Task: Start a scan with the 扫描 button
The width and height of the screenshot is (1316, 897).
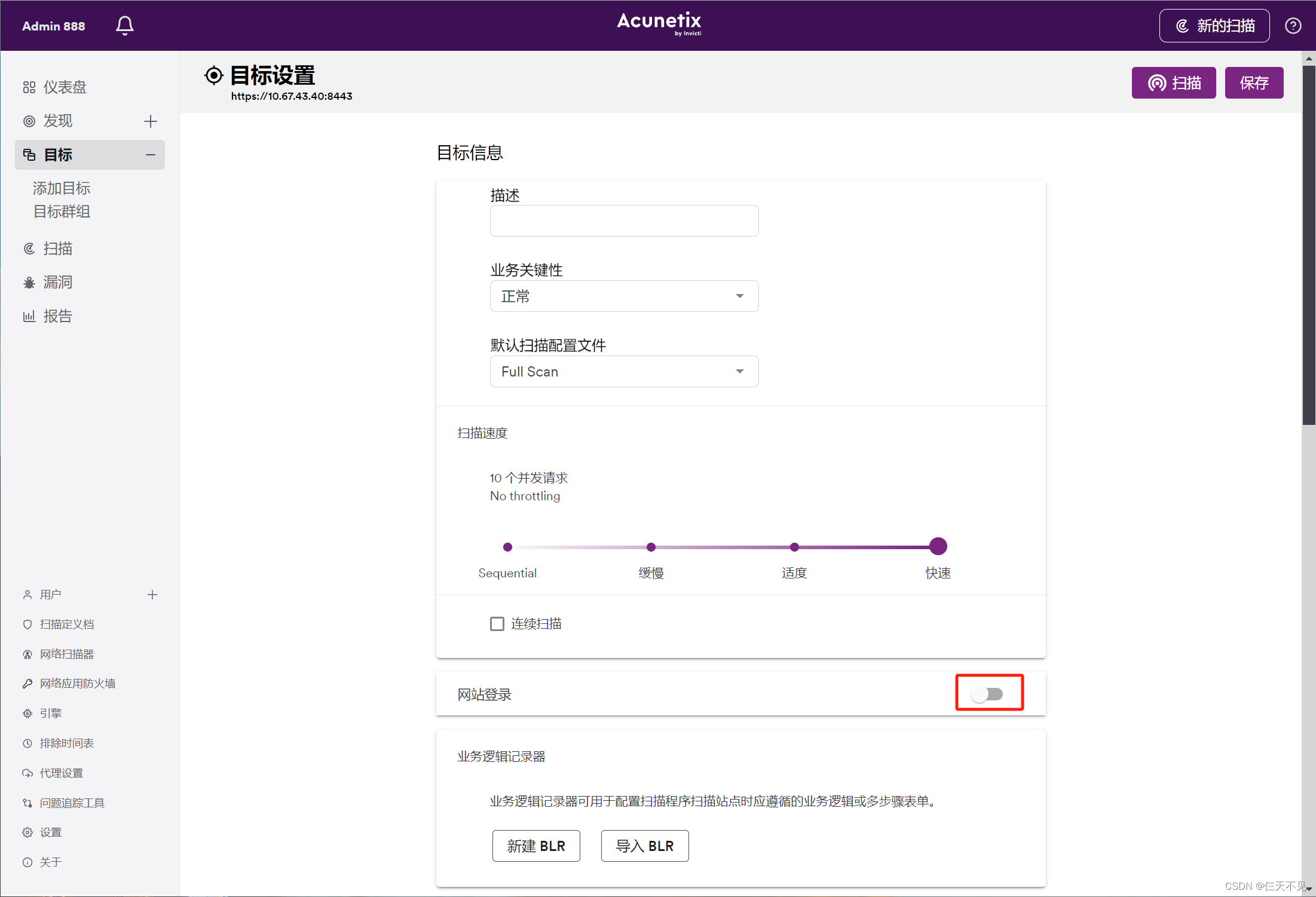Action: [x=1173, y=82]
